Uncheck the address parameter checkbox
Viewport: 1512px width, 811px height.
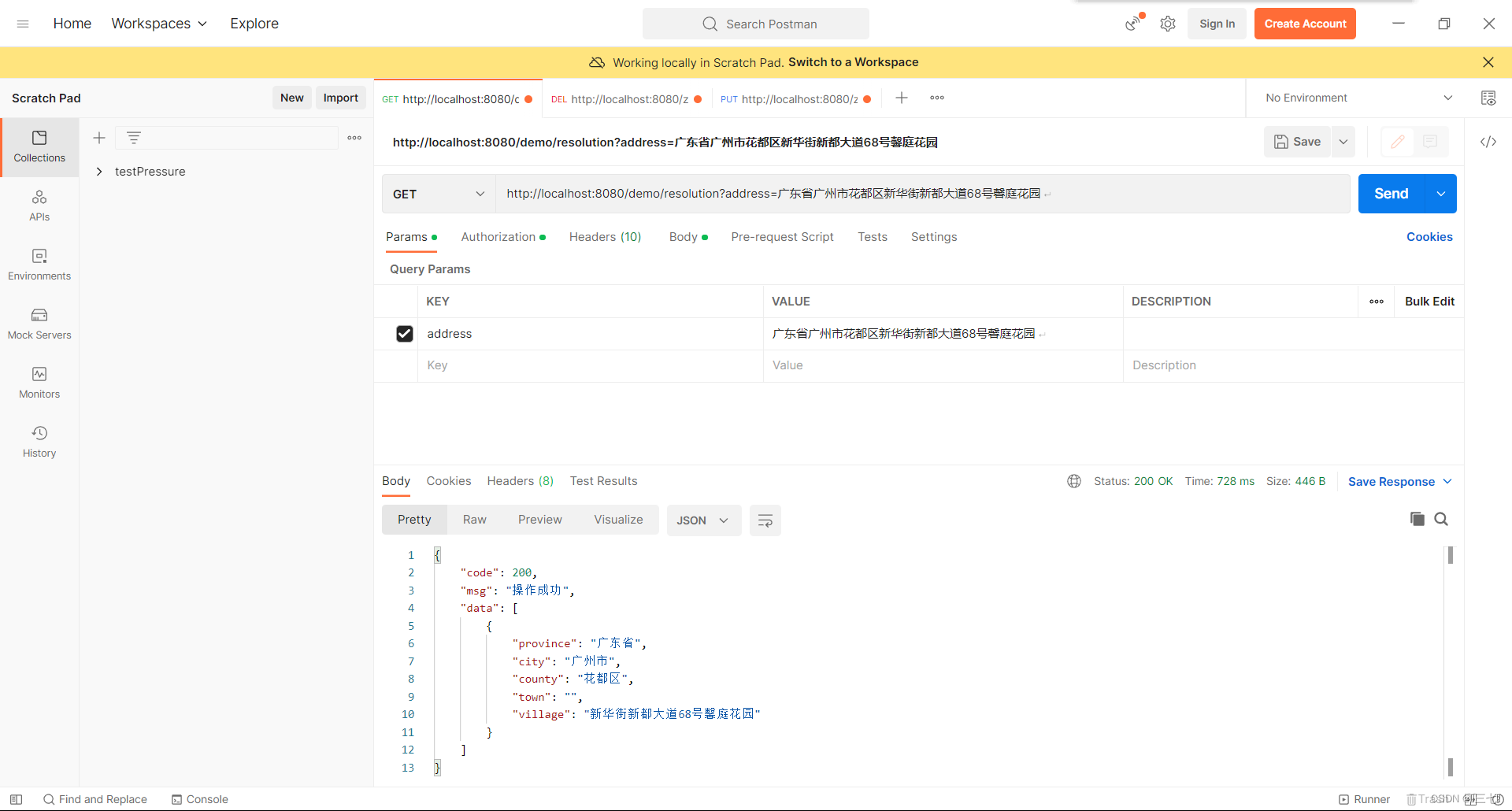[405, 334]
